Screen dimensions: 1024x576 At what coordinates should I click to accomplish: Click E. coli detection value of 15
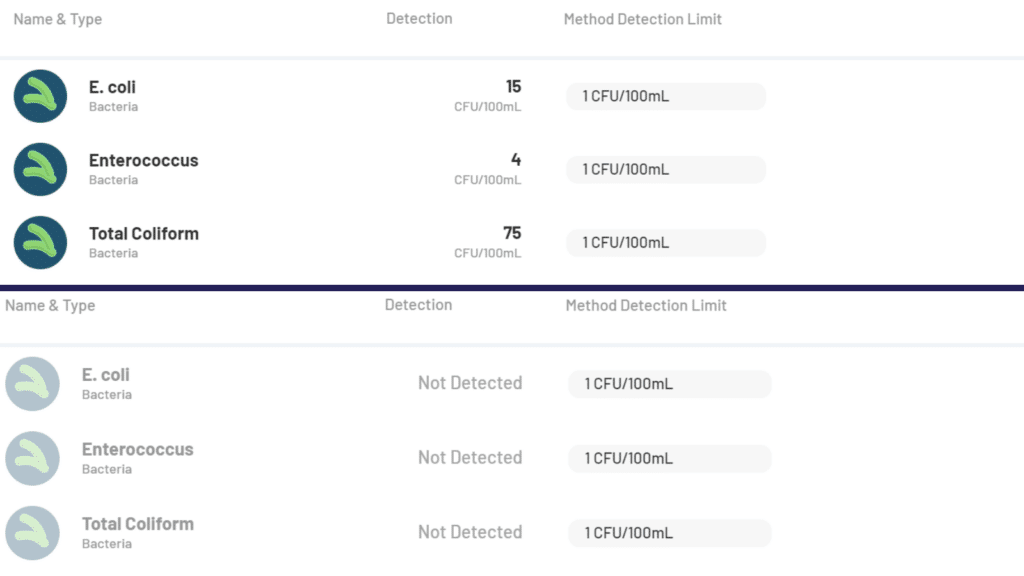click(513, 87)
